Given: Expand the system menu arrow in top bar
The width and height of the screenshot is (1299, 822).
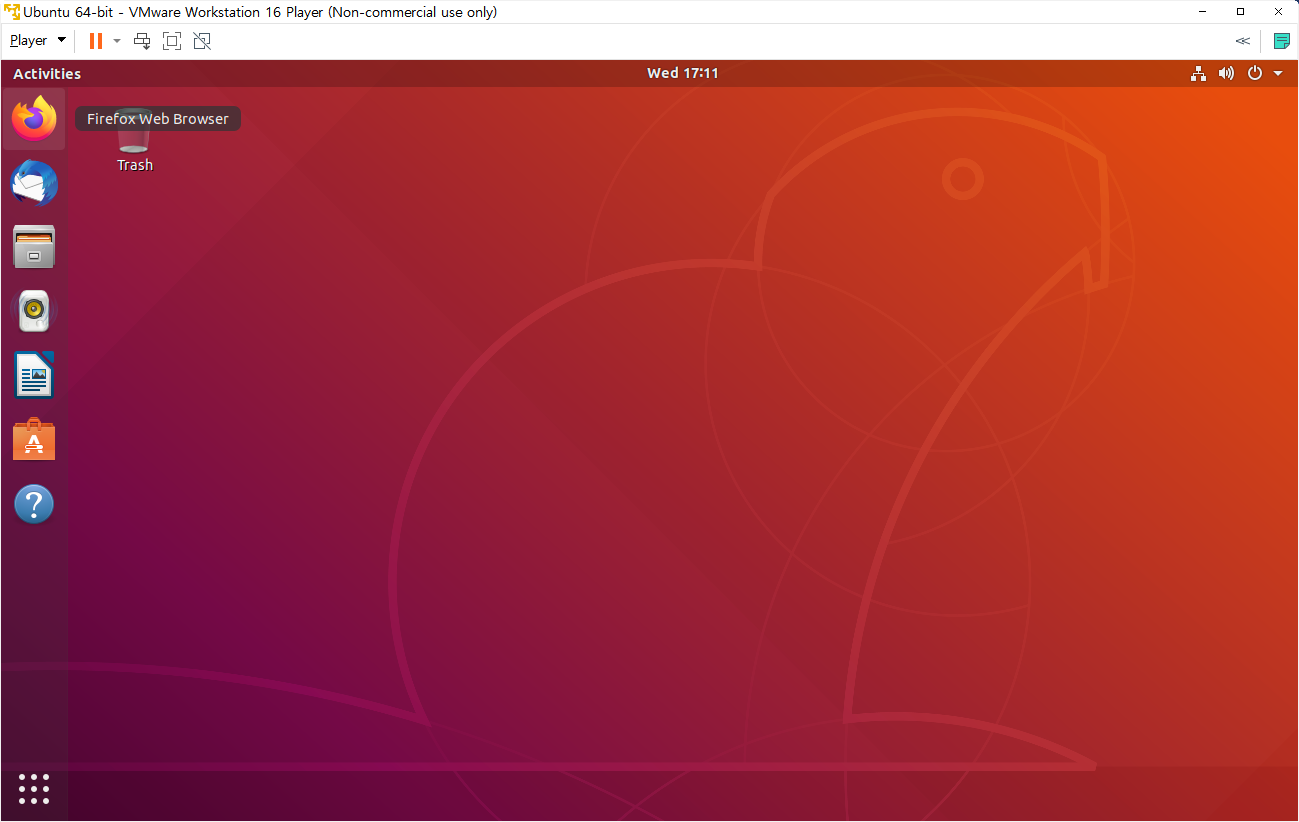Looking at the screenshot, I should (x=1278, y=73).
